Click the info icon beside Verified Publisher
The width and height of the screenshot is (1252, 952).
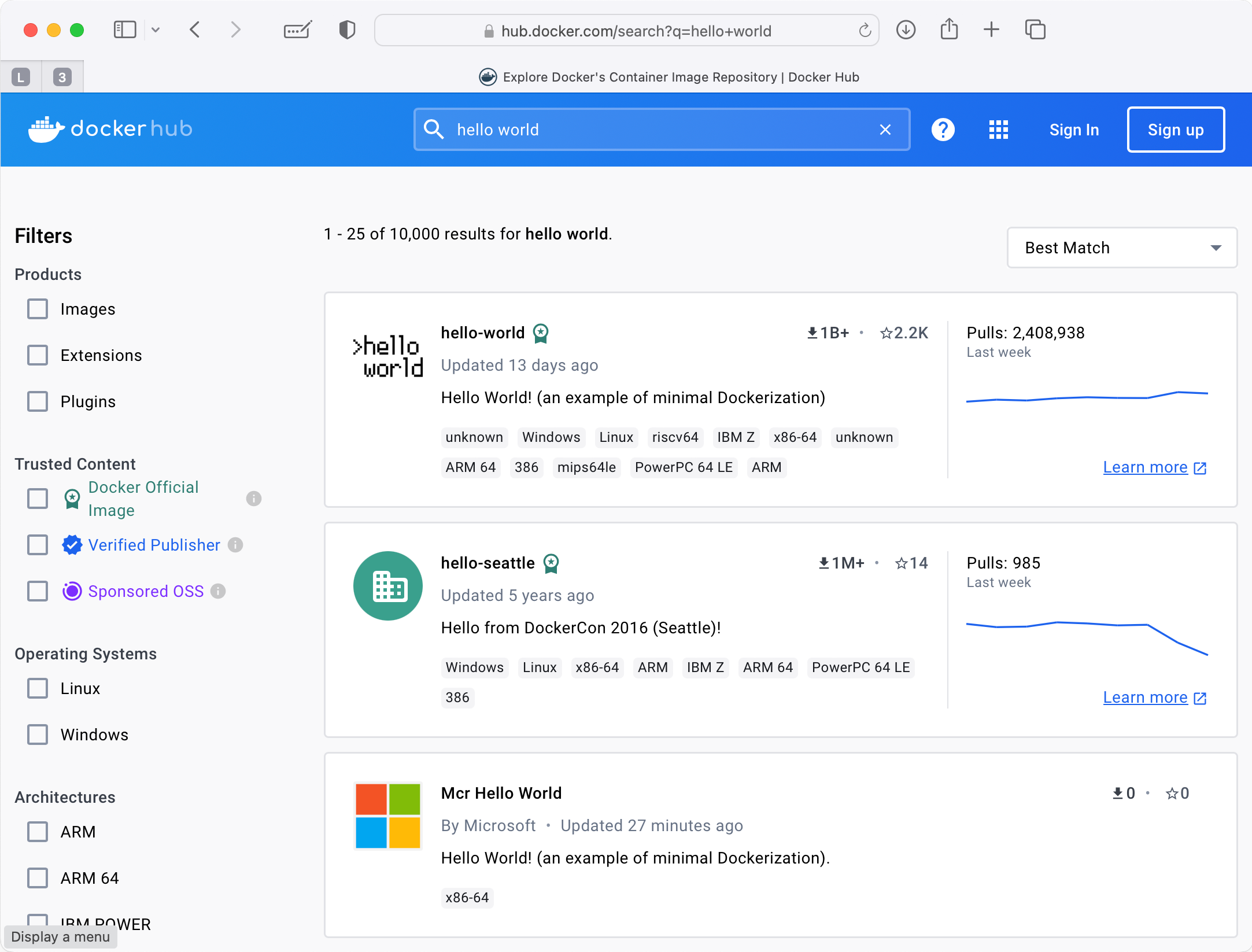(235, 545)
